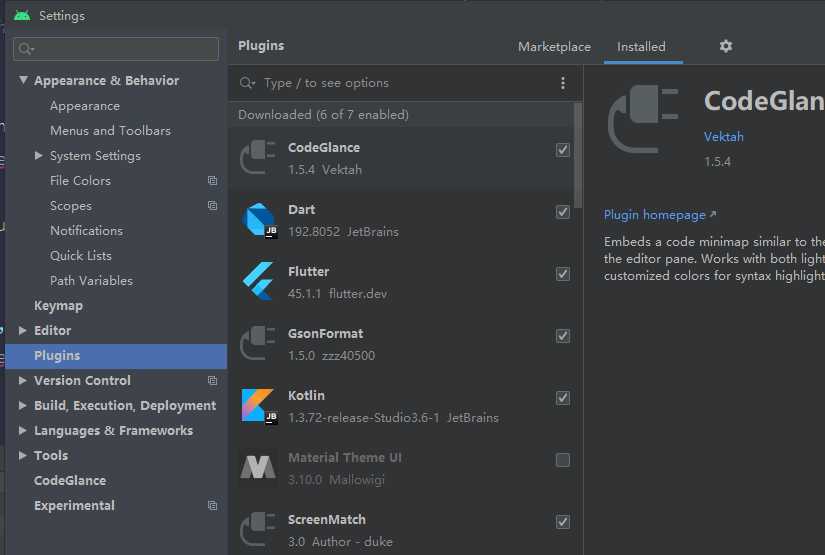Toggle the Flutter plugin checkbox
825x555 pixels.
pos(562,274)
